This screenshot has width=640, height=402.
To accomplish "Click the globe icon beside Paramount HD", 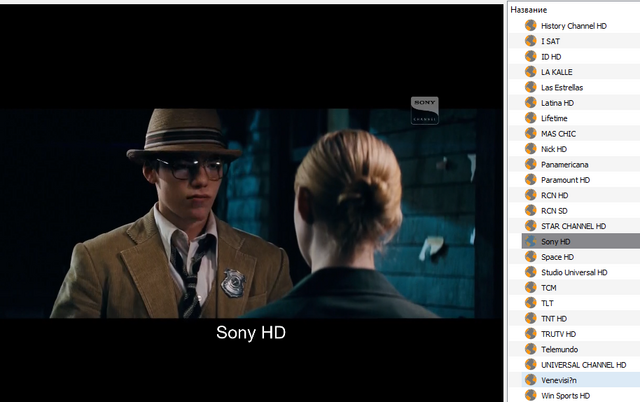I will point(531,180).
